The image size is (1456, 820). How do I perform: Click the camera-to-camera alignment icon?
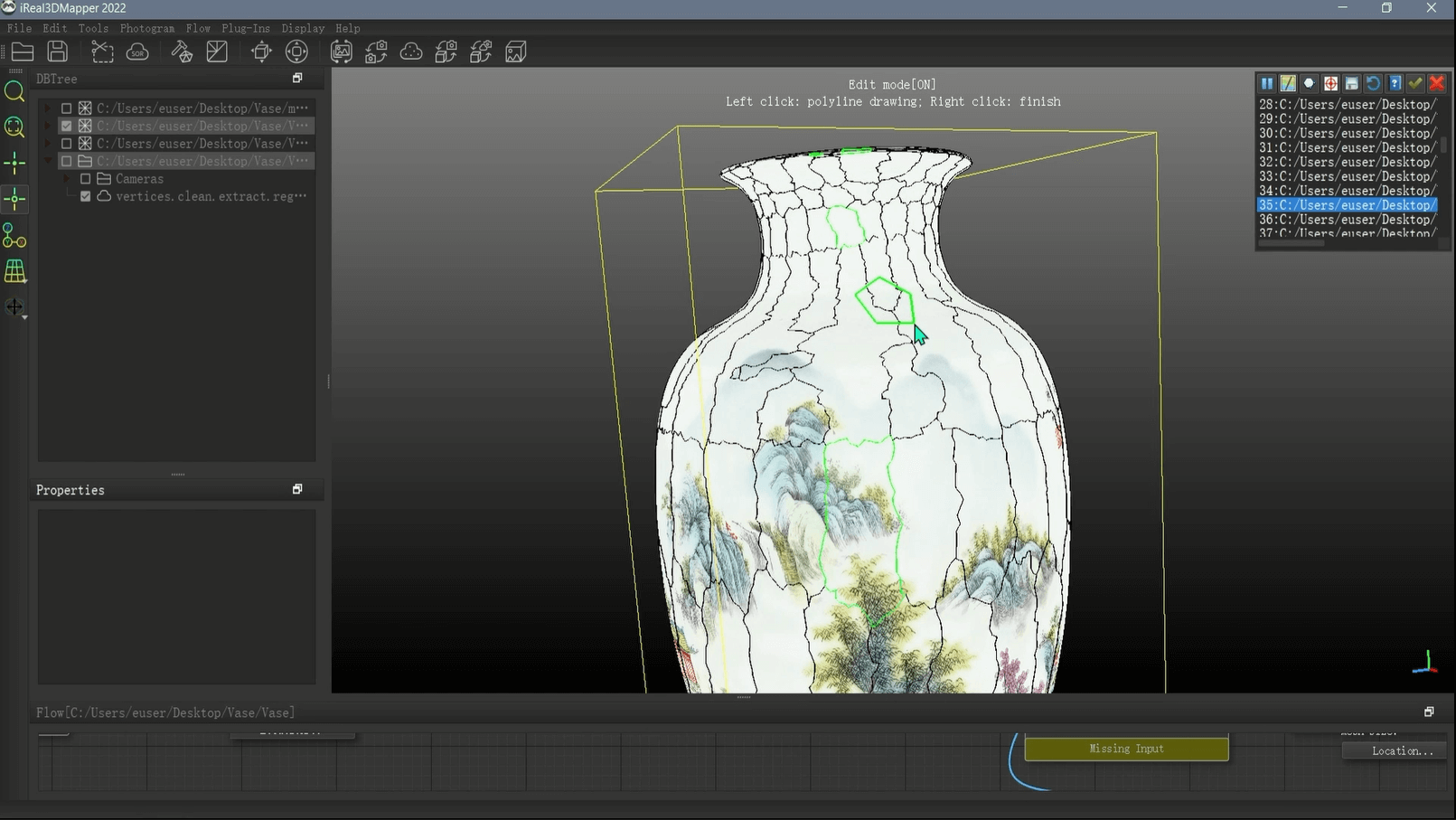376,52
